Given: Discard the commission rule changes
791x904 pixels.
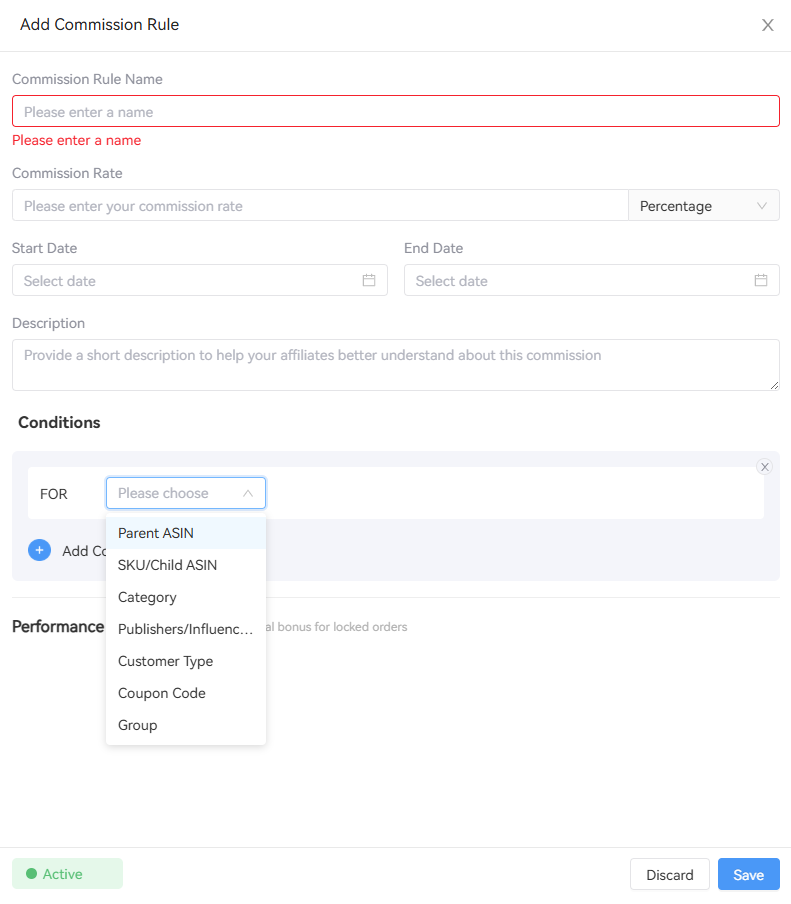Looking at the screenshot, I should click(669, 875).
